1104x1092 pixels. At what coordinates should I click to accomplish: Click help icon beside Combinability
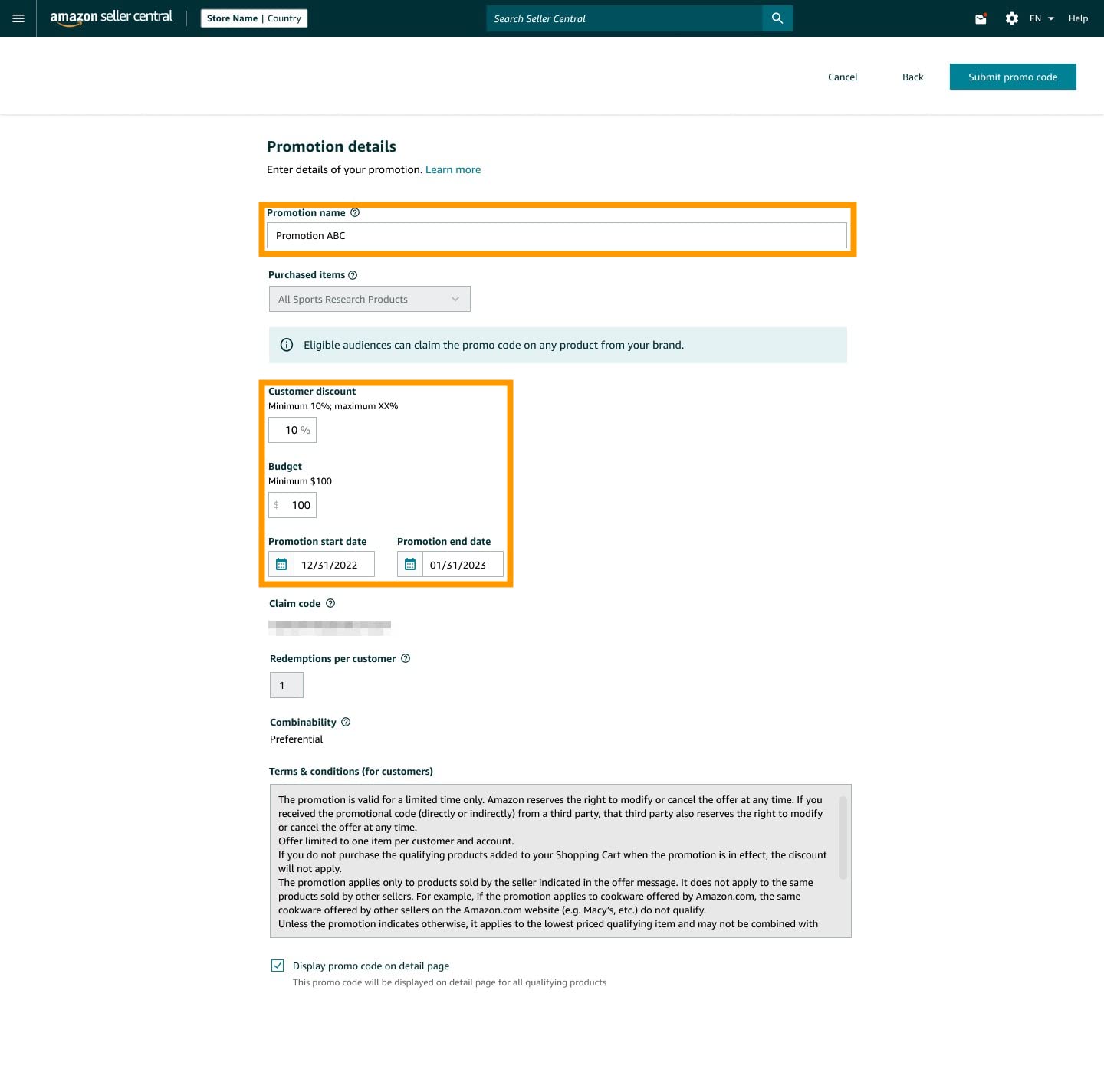(346, 722)
